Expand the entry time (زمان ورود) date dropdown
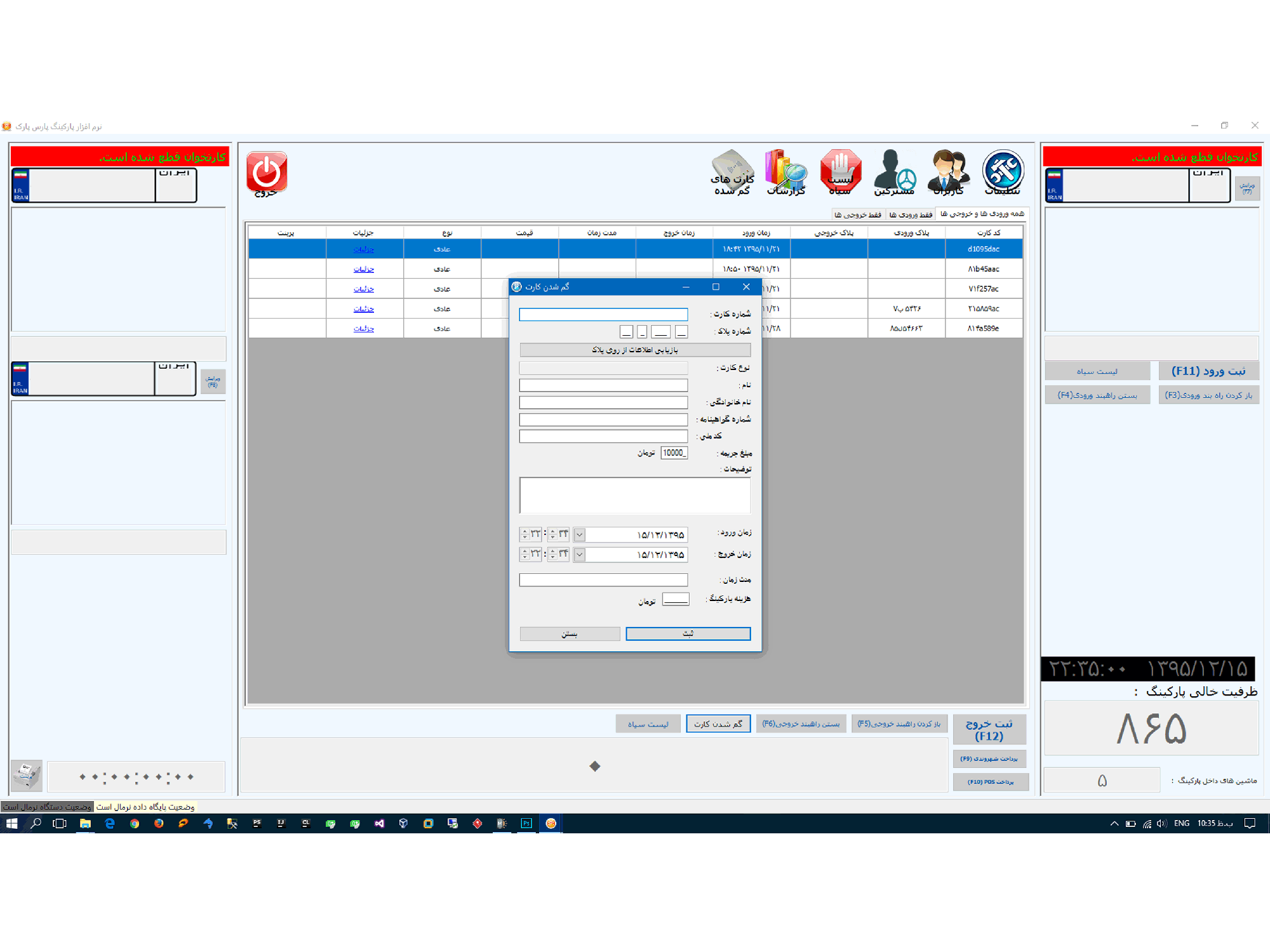Viewport: 1270px width, 952px height. click(579, 535)
